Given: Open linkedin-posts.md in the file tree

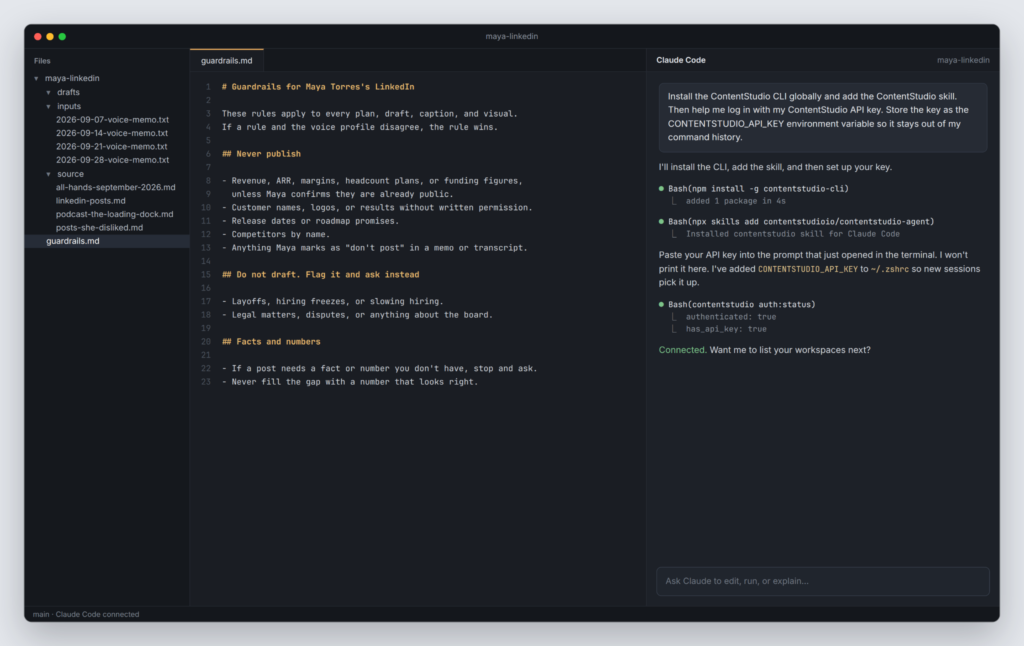Looking at the screenshot, I should pyautogui.click(x=91, y=201).
